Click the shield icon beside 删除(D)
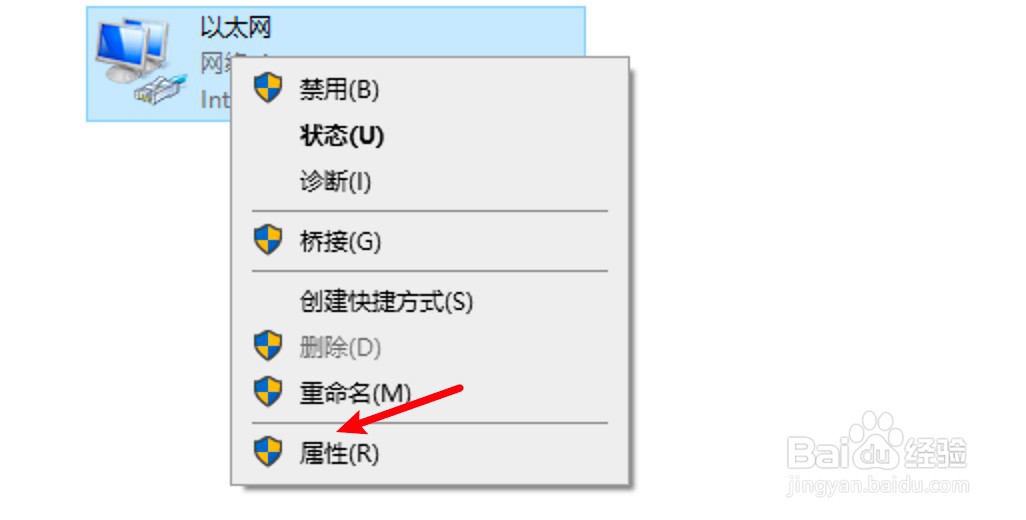Screen dimensions: 1026x520 [268, 346]
